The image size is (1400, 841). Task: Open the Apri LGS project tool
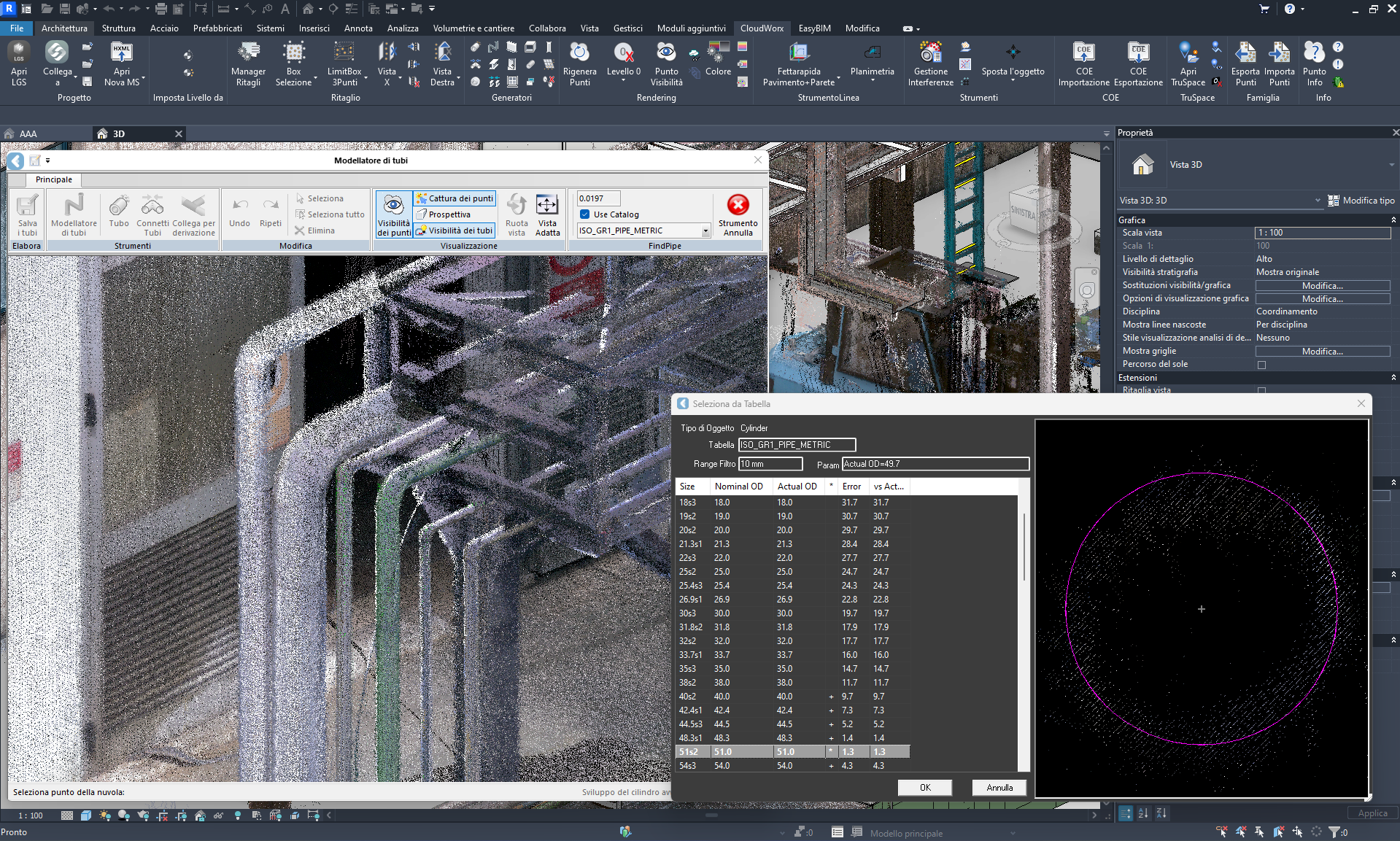coord(18,63)
